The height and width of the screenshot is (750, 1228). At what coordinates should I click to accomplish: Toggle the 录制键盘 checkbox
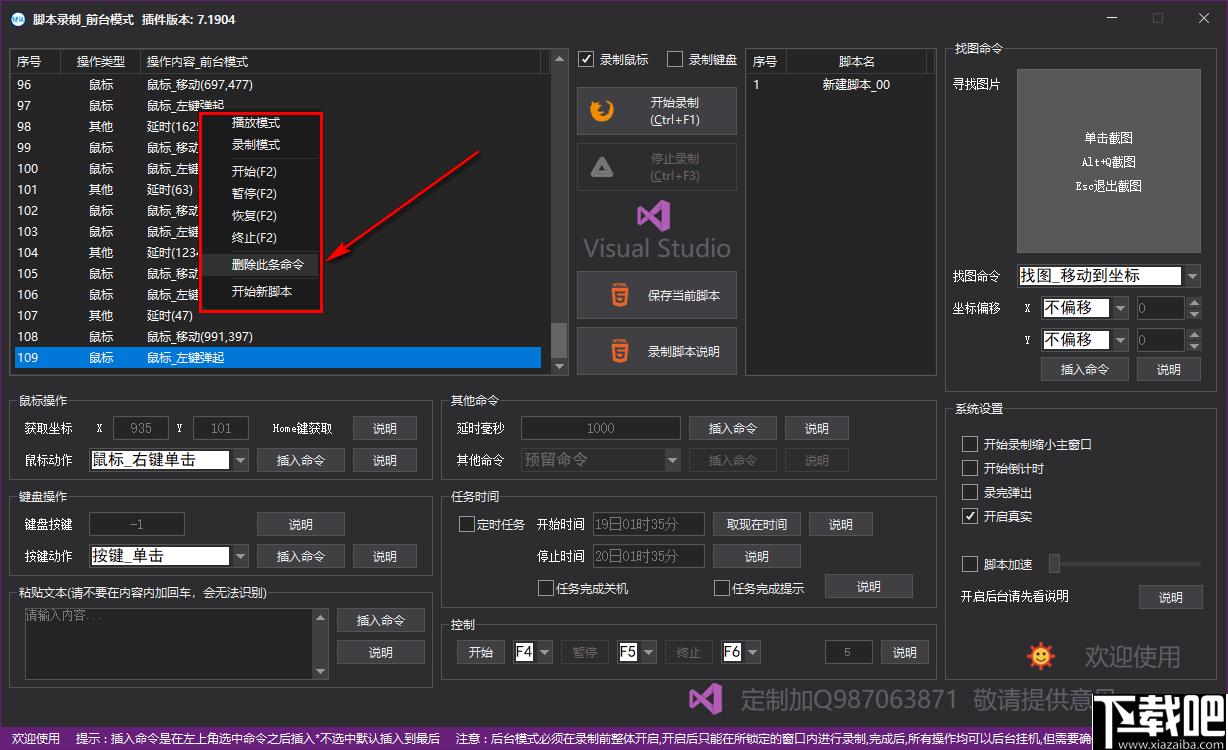coord(675,59)
